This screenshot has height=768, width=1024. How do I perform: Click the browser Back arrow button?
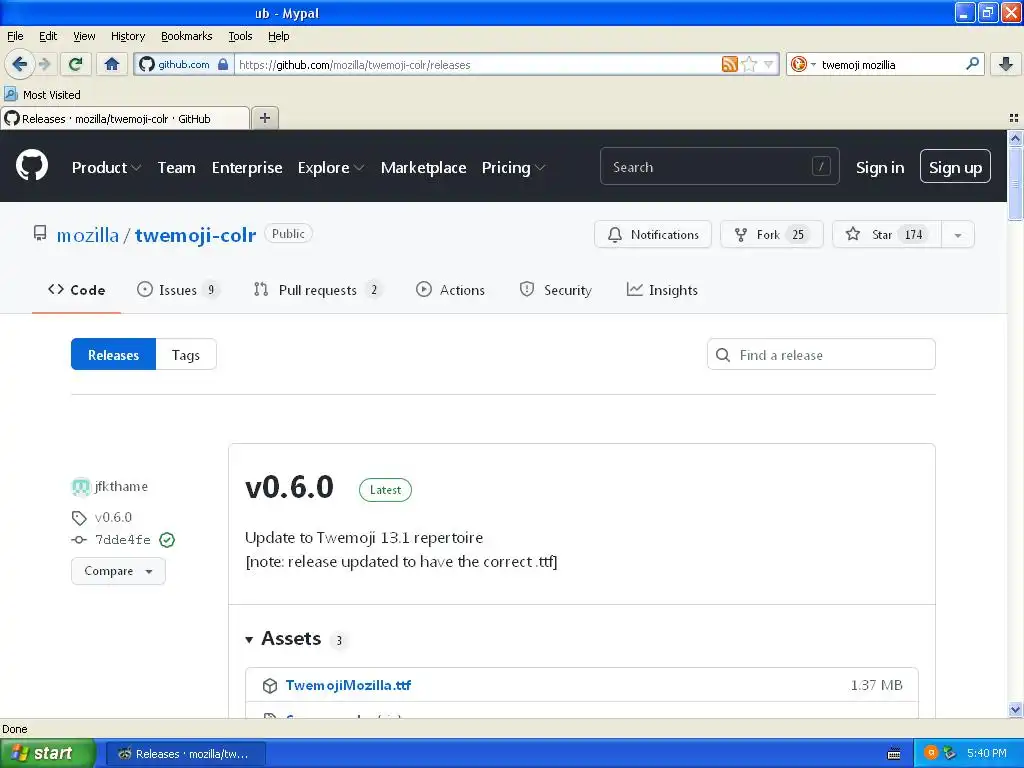coord(20,64)
